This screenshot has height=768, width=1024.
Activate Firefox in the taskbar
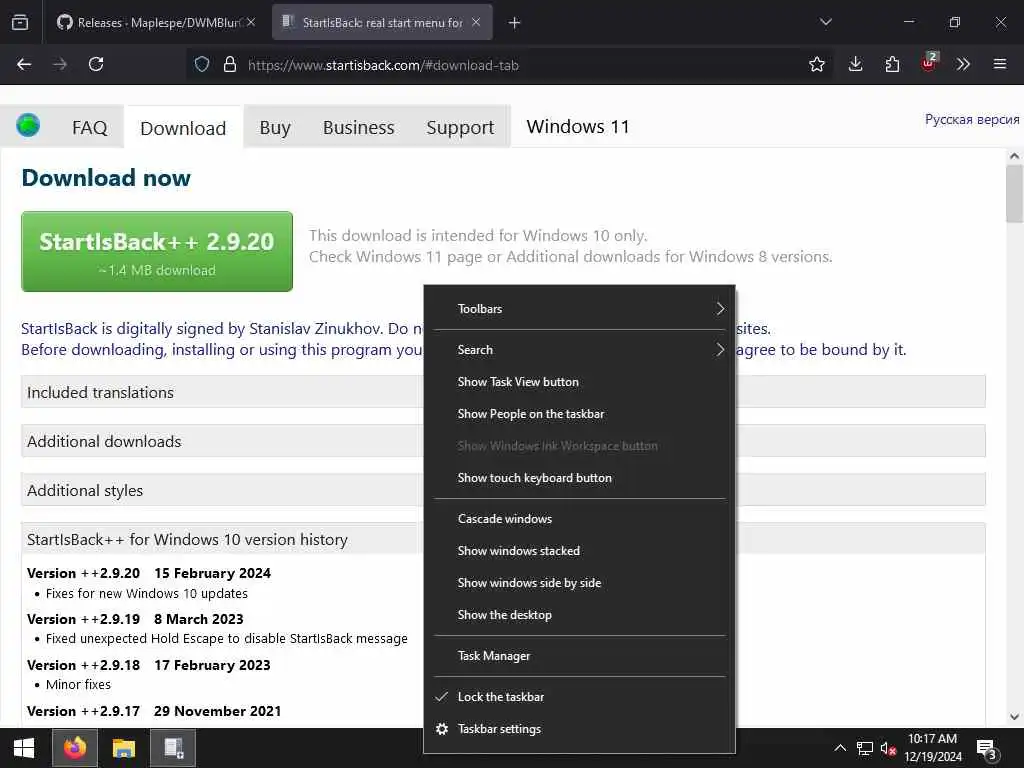74,748
